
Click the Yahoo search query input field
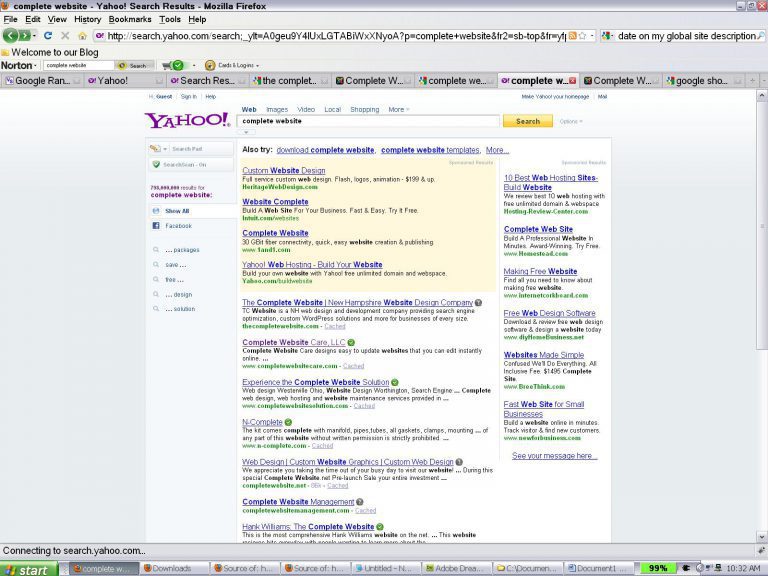tap(368, 121)
